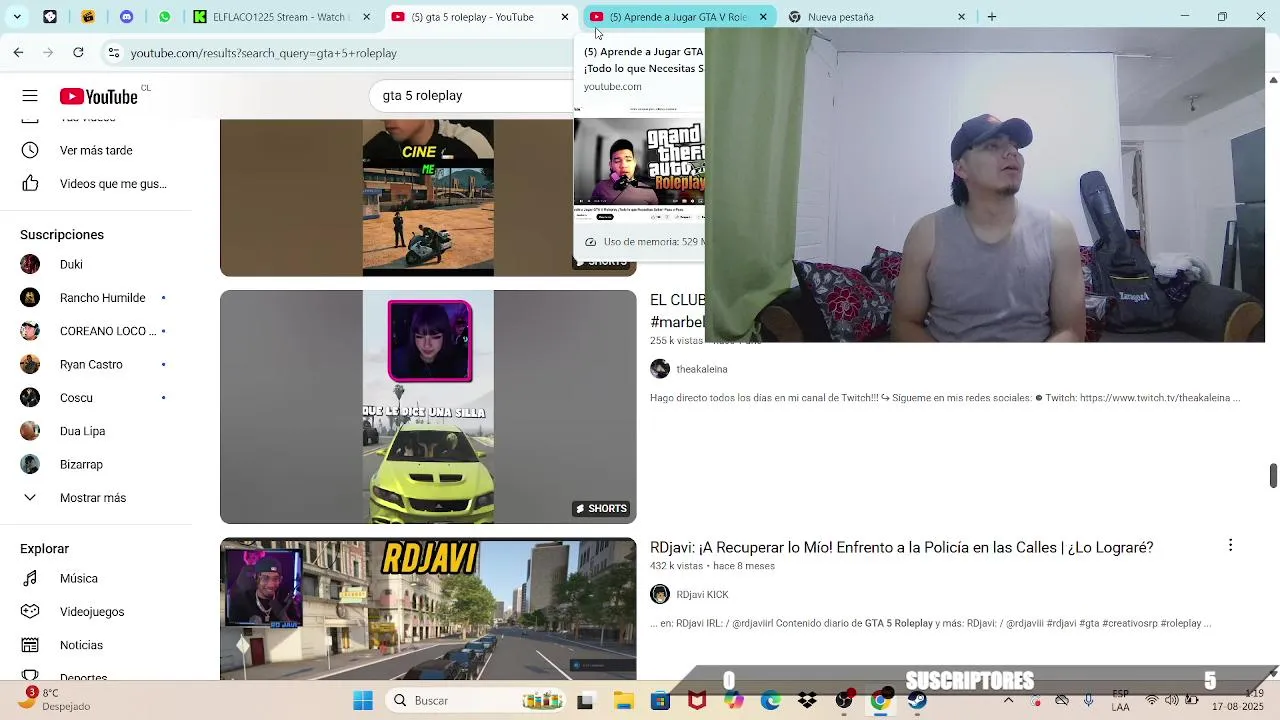Go to the YouTube home logo

point(98,96)
